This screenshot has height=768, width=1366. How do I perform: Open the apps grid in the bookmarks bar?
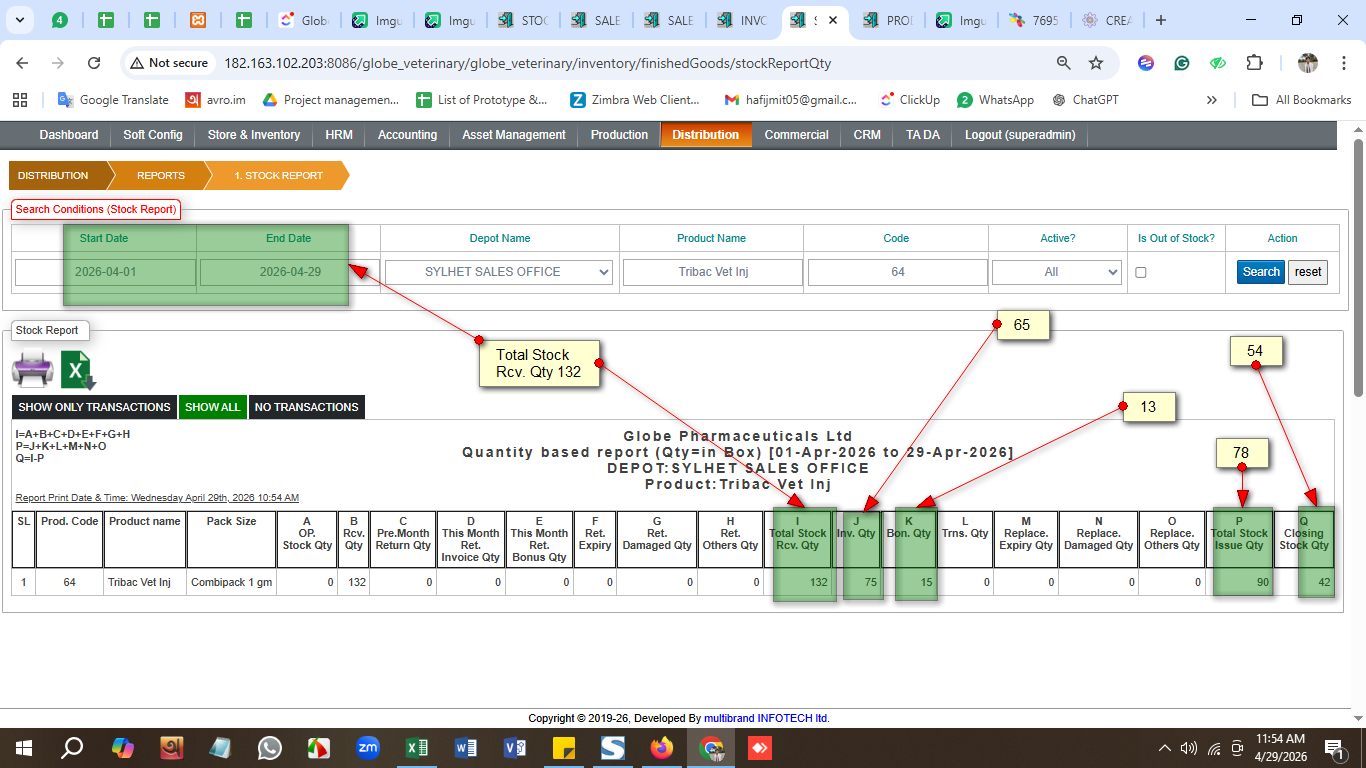coord(19,100)
